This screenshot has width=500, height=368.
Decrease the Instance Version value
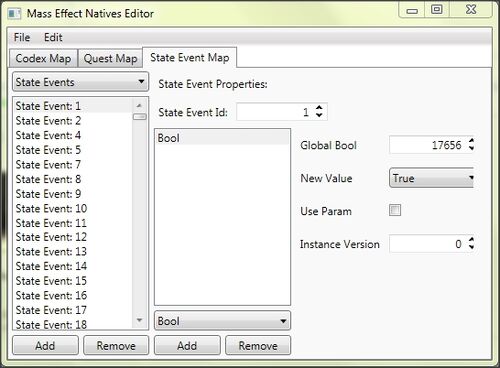pos(471,248)
